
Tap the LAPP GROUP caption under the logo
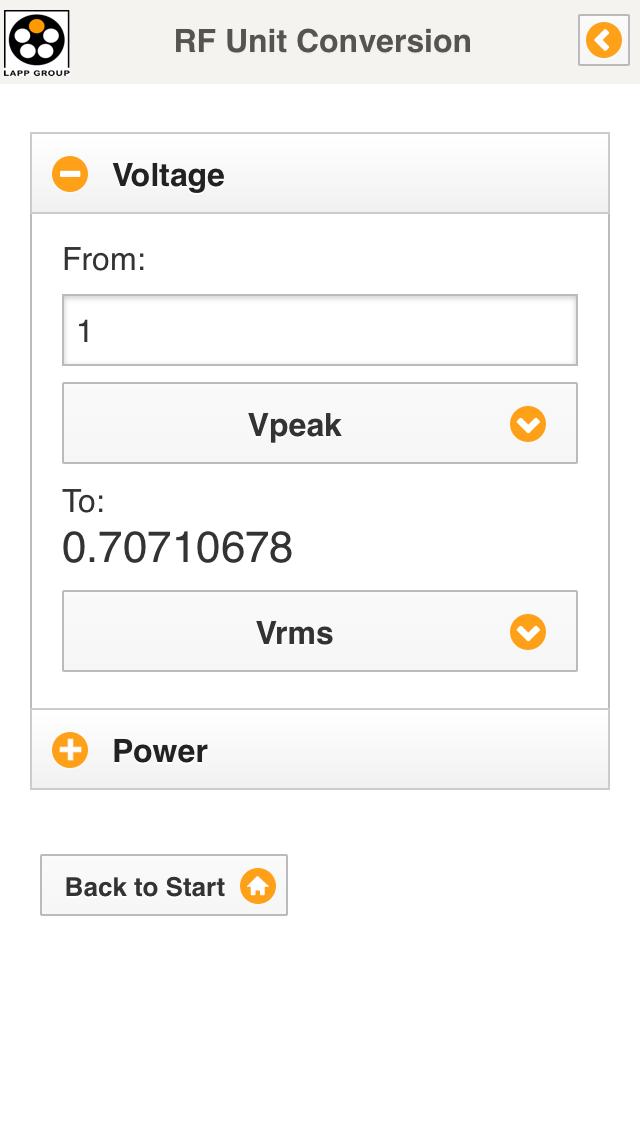(x=38, y=72)
